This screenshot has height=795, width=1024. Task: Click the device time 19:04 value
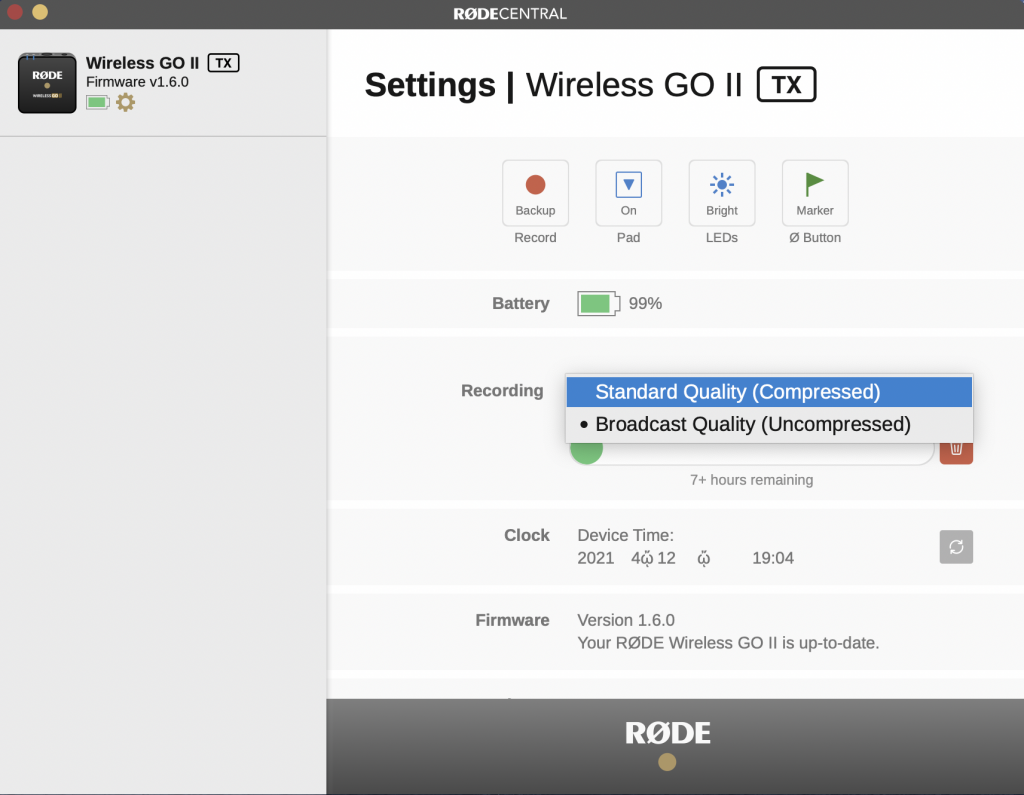coord(773,559)
